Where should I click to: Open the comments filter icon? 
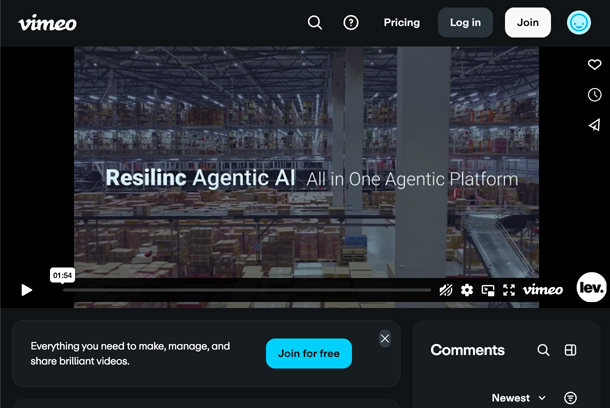(570, 398)
